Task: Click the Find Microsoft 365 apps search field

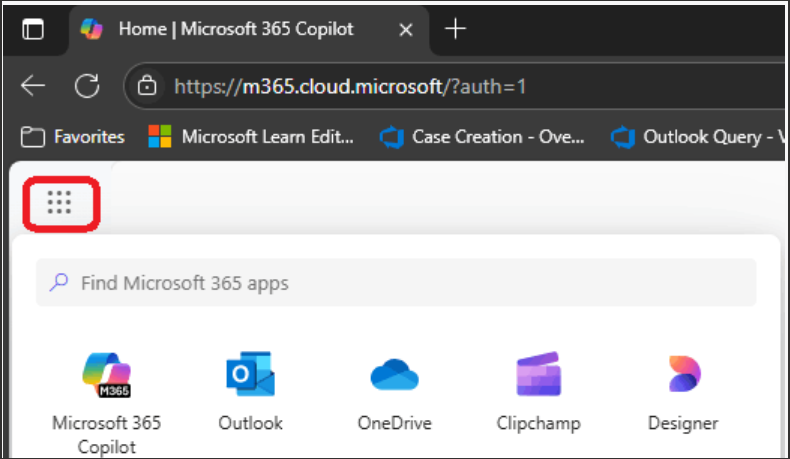Action: (x=396, y=283)
